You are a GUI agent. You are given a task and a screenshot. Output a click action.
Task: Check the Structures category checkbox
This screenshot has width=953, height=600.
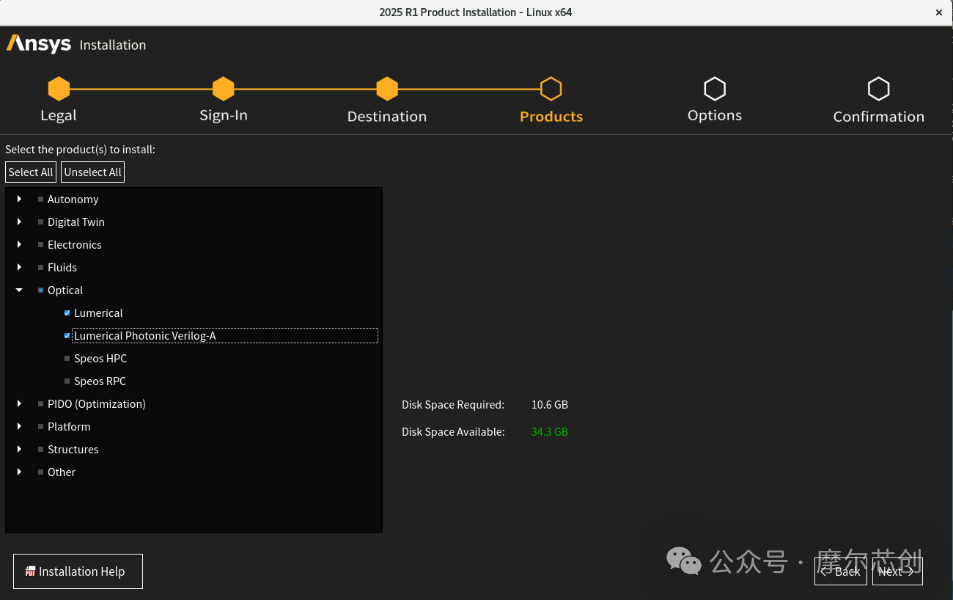[x=41, y=449]
